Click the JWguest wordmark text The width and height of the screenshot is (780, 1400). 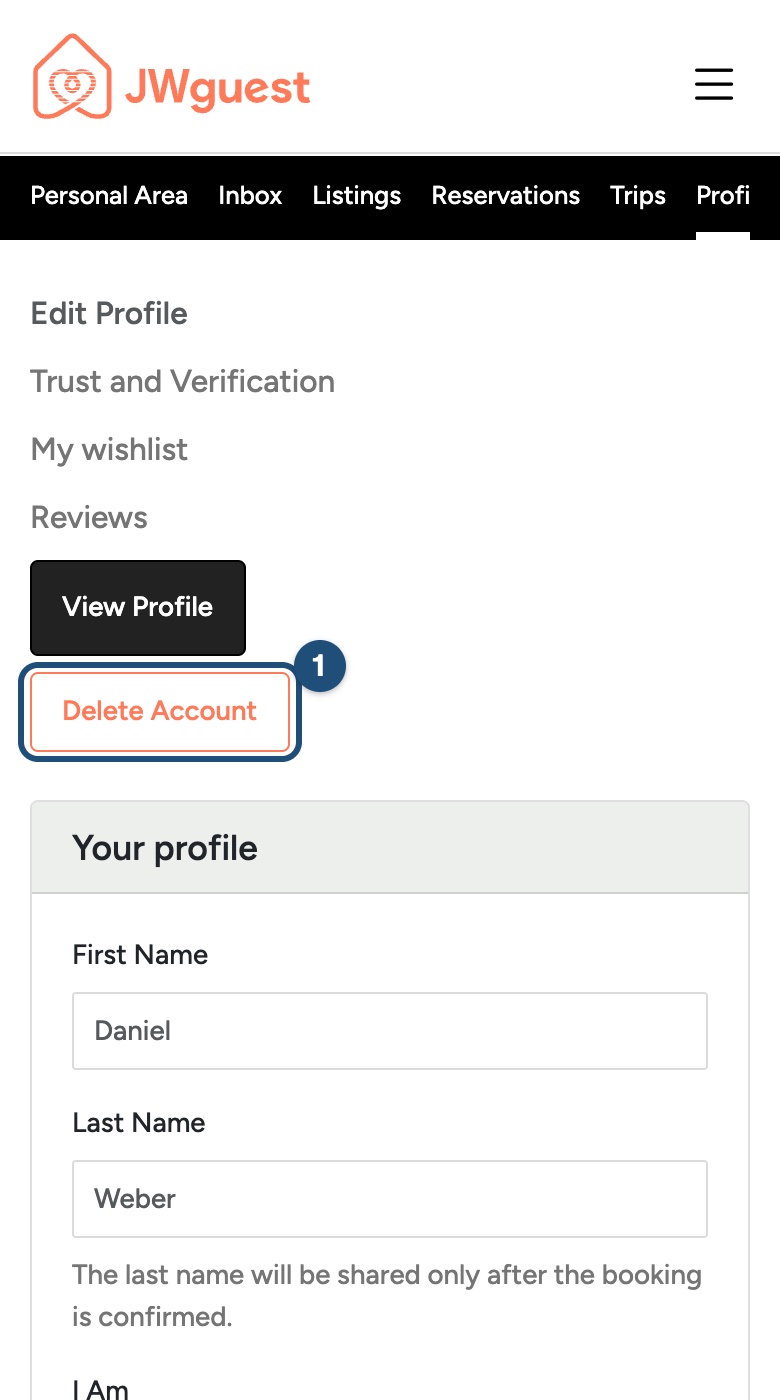(217, 88)
